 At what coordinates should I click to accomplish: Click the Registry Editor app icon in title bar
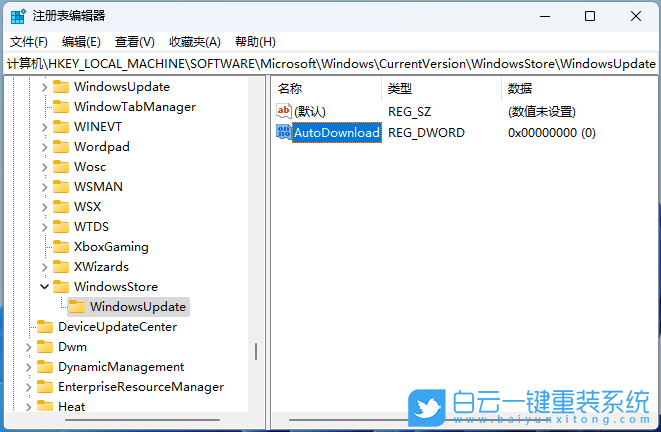pyautogui.click(x=18, y=16)
